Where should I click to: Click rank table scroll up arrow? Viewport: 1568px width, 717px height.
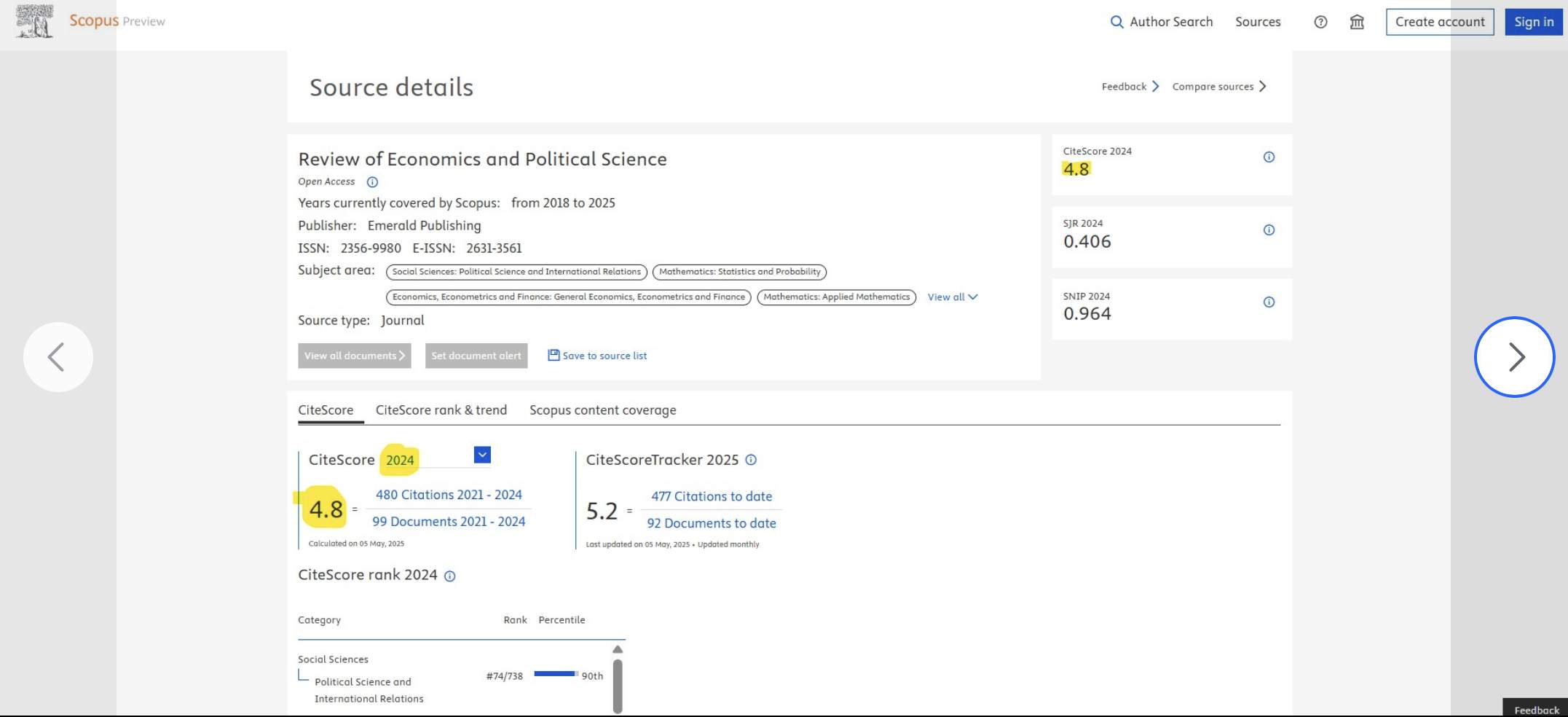pyautogui.click(x=618, y=649)
